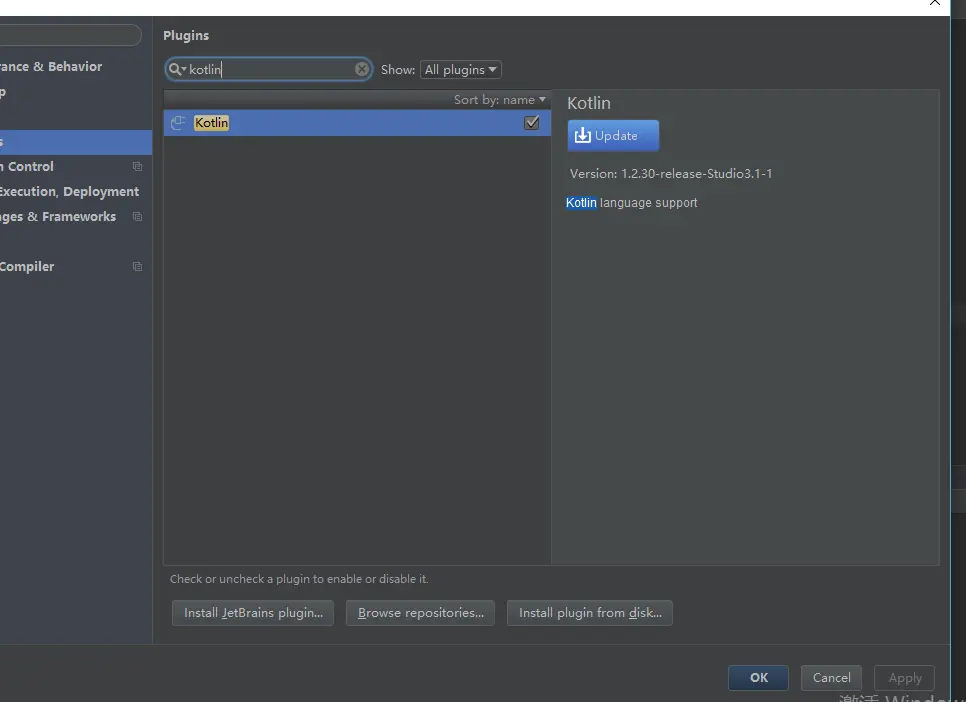Viewport: 966px width, 702px height.
Task: Click project-level icon beside Languages & Frameworks
Action: pos(137,216)
